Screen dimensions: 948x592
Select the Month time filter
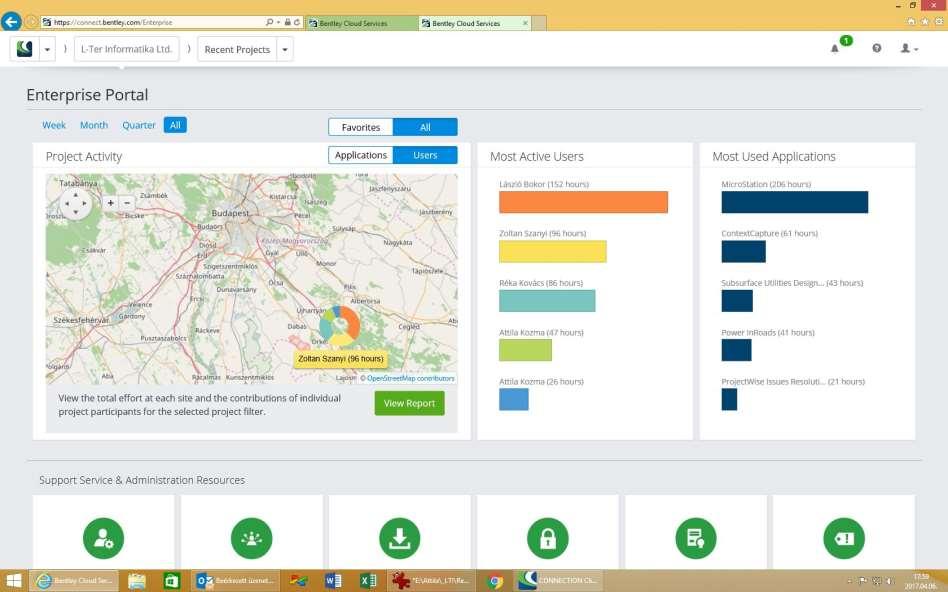click(x=94, y=125)
